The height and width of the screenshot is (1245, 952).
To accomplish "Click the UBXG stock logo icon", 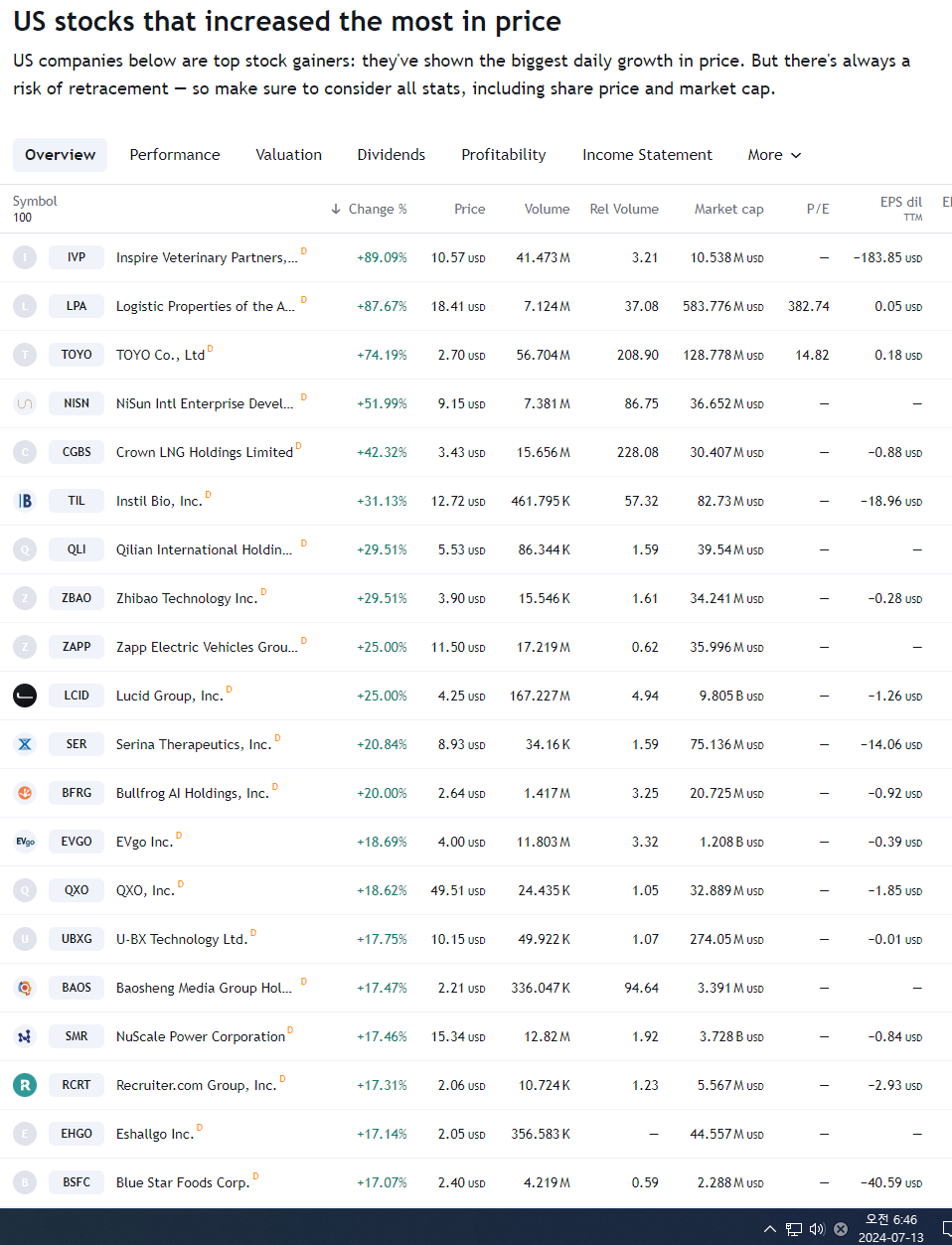I will tap(25, 939).
